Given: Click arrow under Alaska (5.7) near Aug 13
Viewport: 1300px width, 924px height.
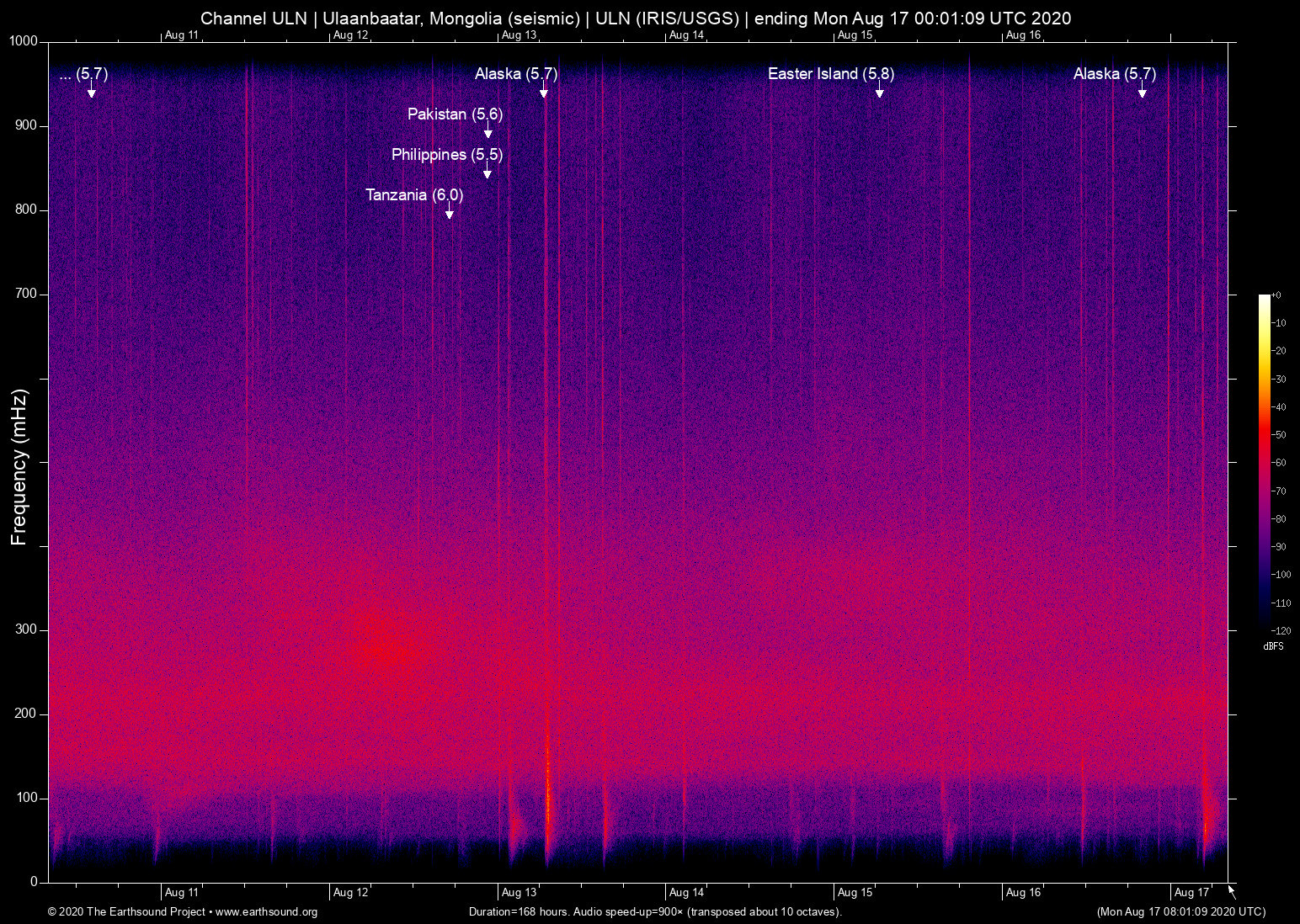Looking at the screenshot, I should tap(544, 92).
